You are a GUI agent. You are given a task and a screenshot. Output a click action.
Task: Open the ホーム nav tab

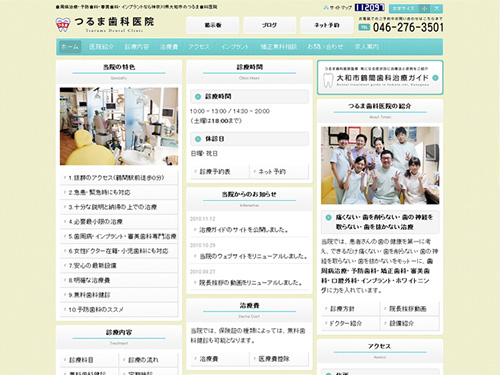(x=70, y=47)
